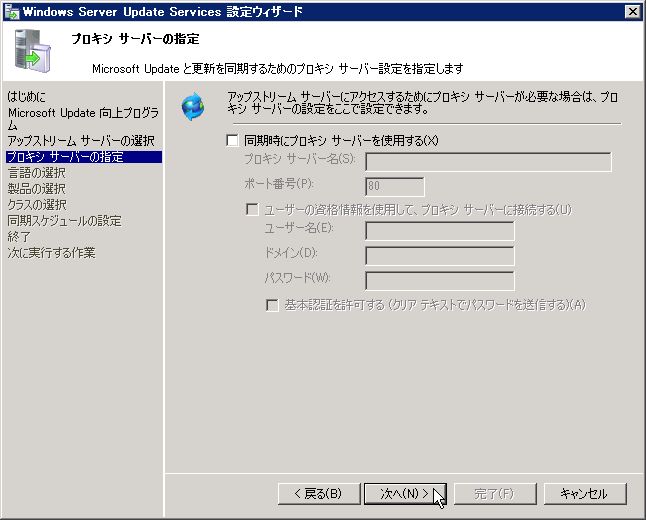Click the ポート番号 field showing 80
This screenshot has height=520, width=646.
[395, 187]
